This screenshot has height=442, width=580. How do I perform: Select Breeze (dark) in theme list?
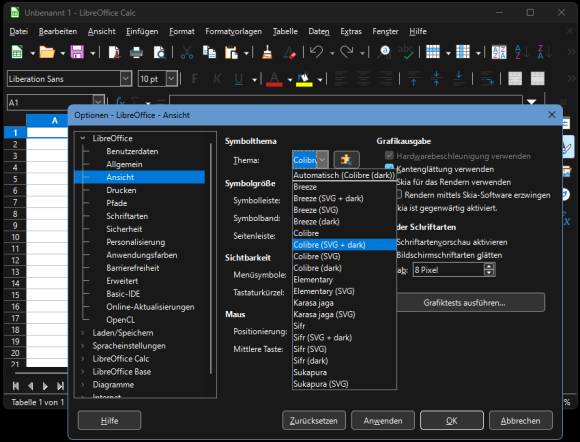(344, 222)
